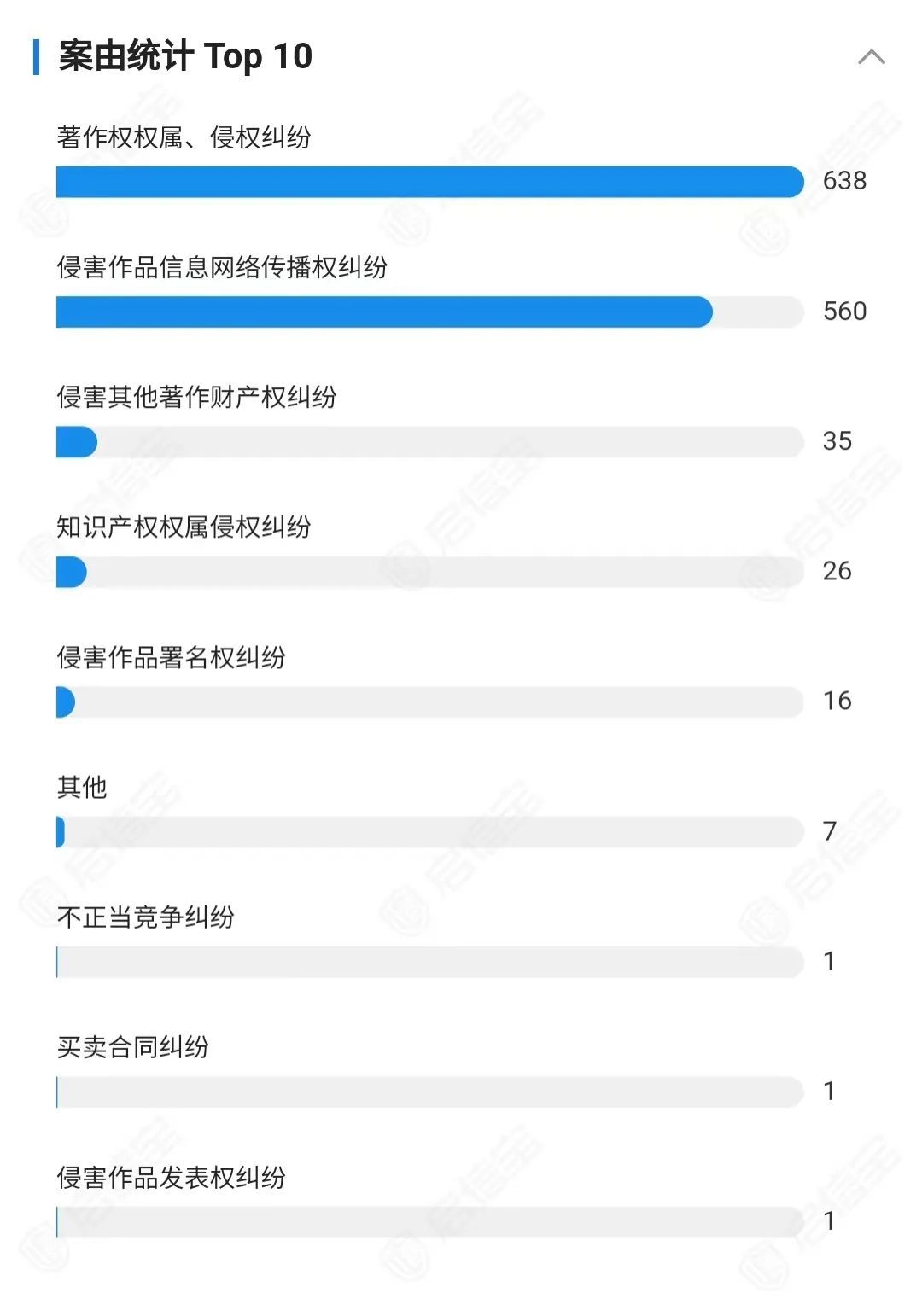Click the progress bar showing 7 cases
This screenshot has width=922, height=1316.
click(x=429, y=832)
